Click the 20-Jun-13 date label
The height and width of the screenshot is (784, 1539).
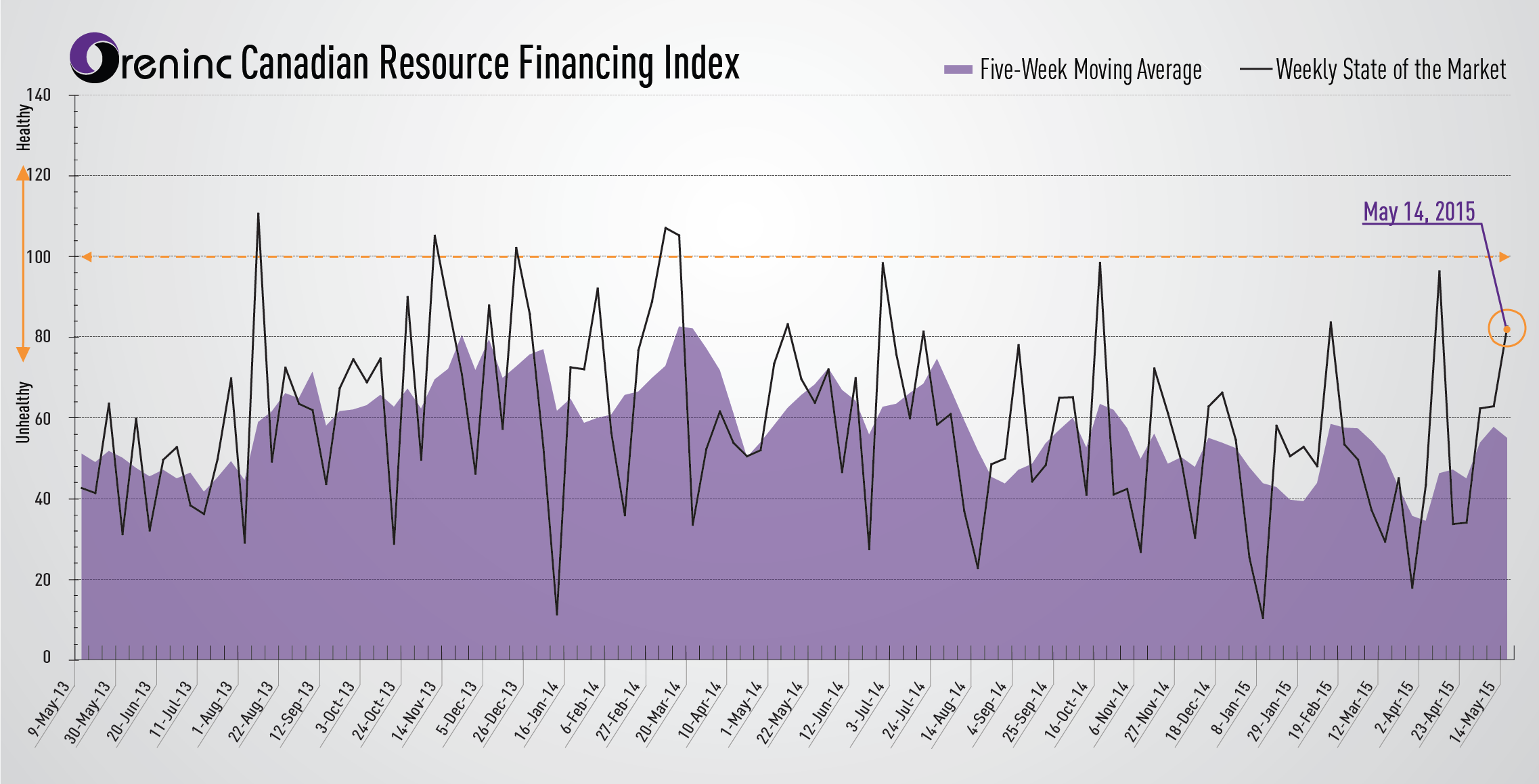pos(129,712)
